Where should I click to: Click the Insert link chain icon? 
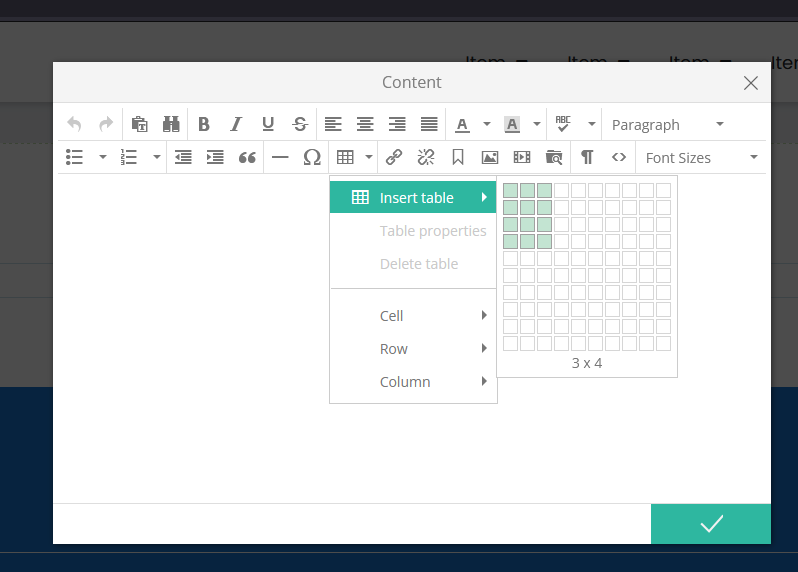(394, 157)
